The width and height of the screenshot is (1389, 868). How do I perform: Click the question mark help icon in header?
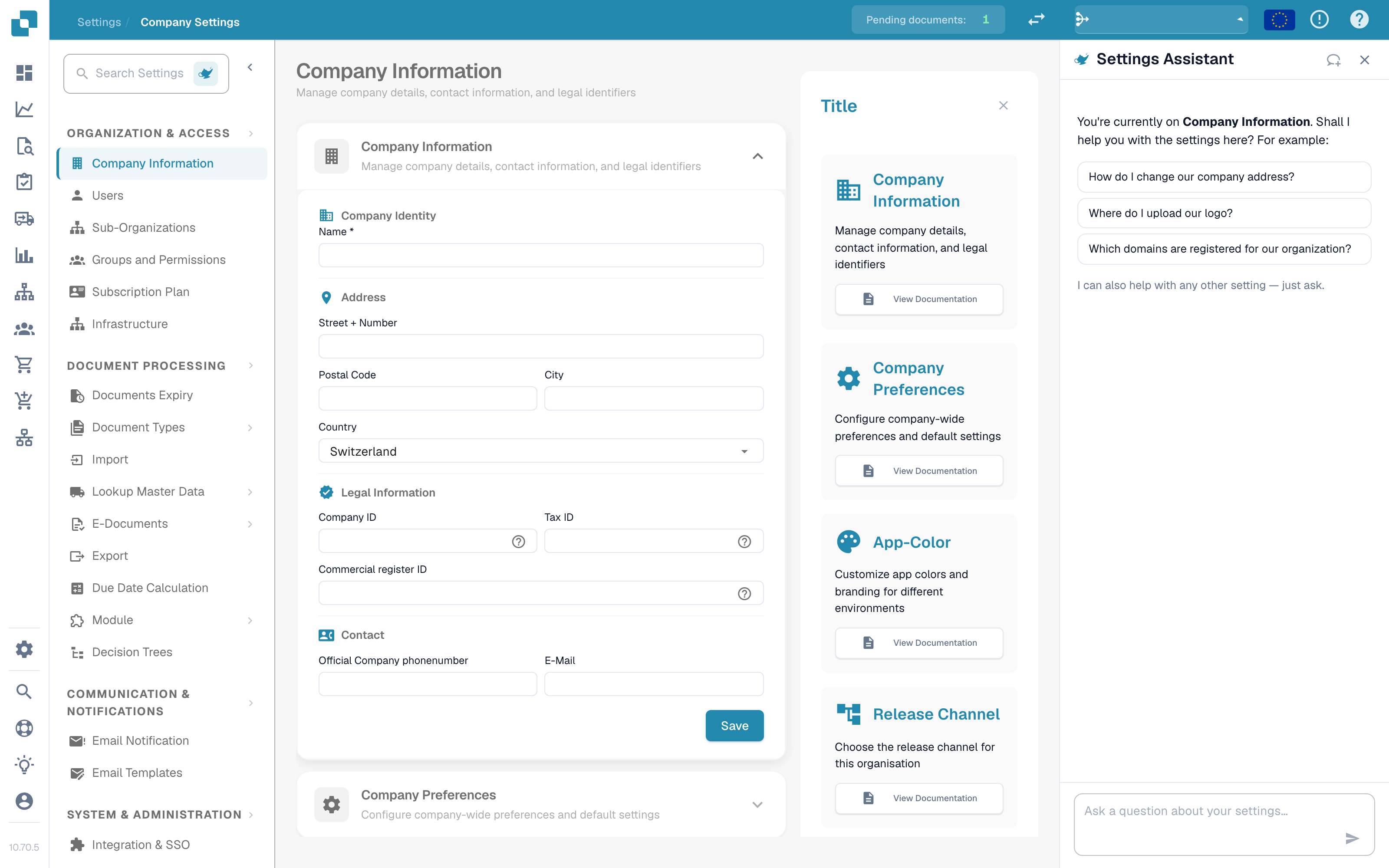(1359, 20)
